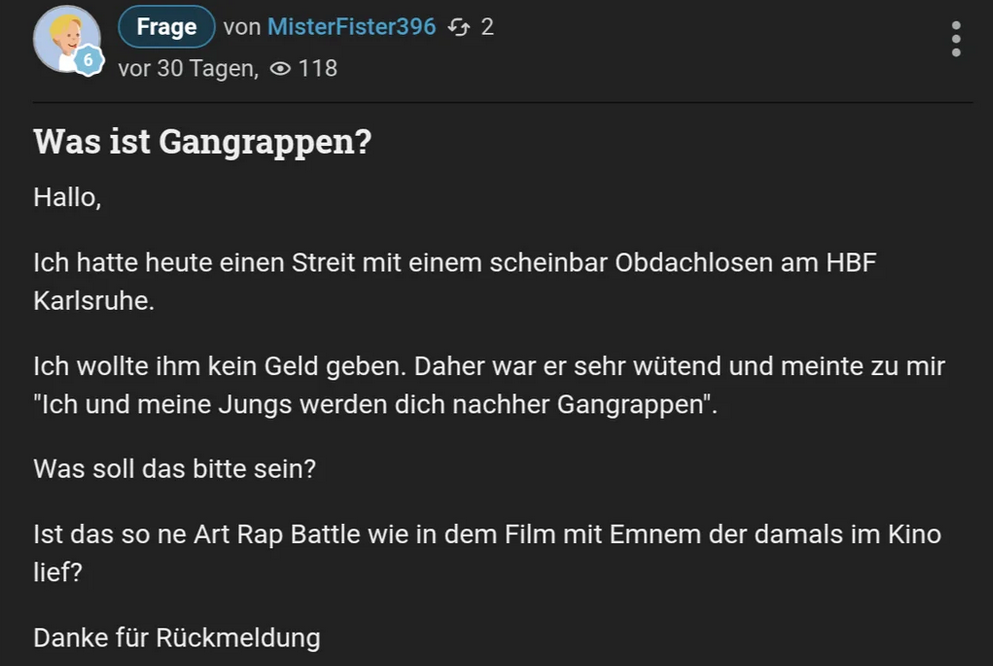Click the number 2 next to the arrows icon
This screenshot has height=666, width=993.
(487, 27)
